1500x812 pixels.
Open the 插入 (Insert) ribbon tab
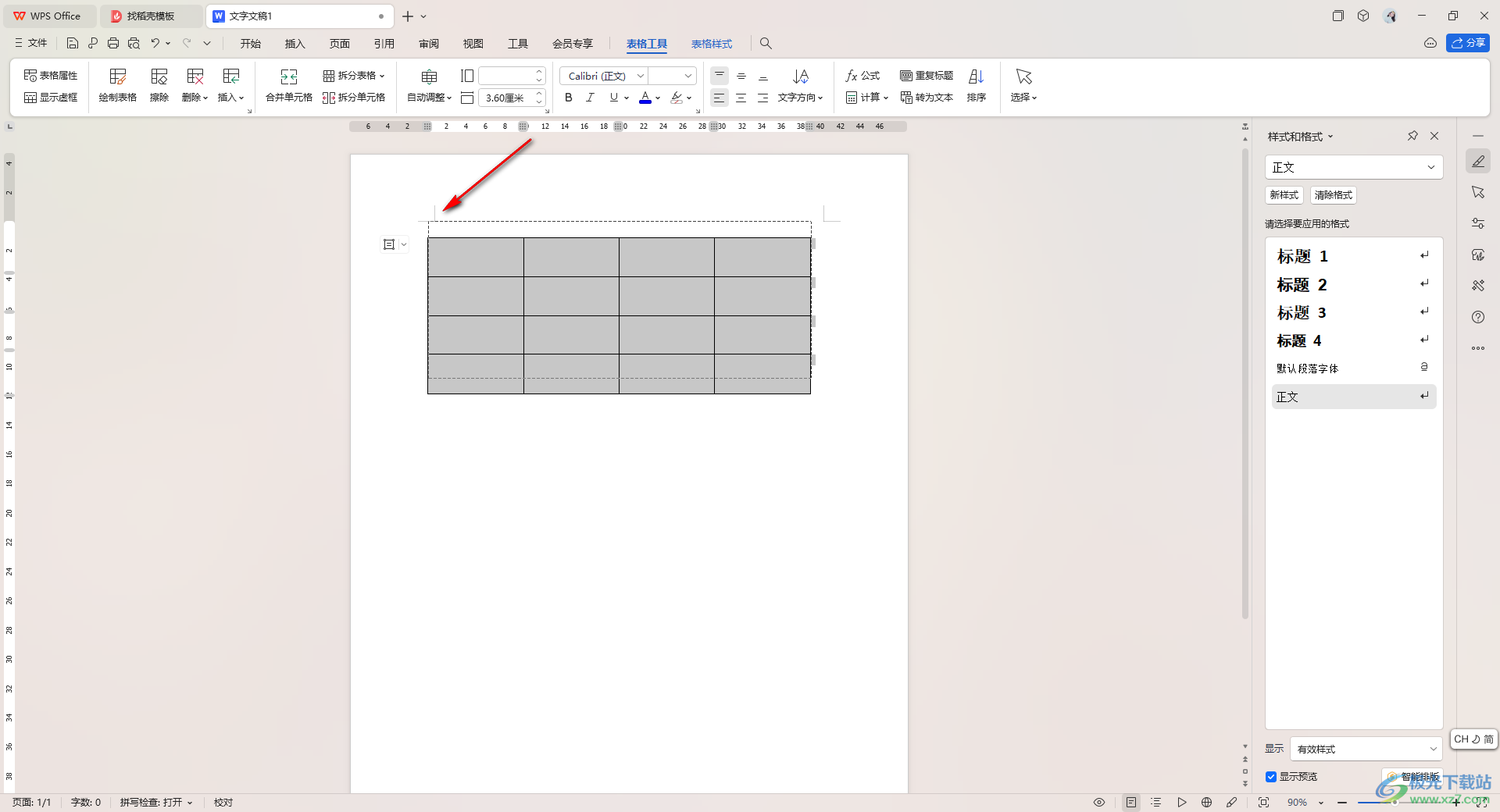(295, 44)
